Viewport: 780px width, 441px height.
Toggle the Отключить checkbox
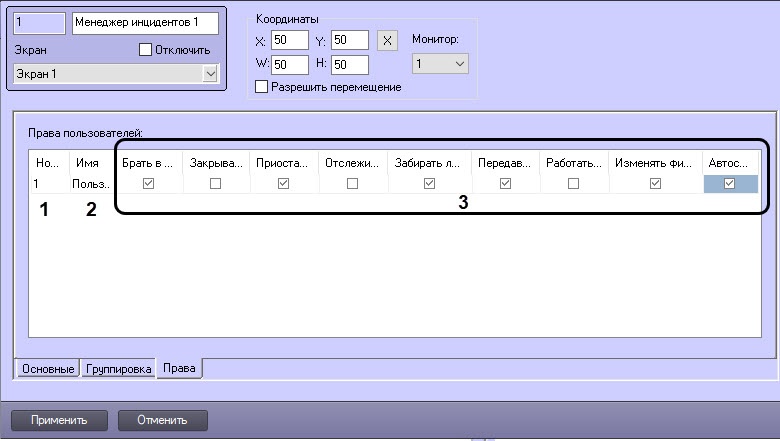pyautogui.click(x=145, y=49)
